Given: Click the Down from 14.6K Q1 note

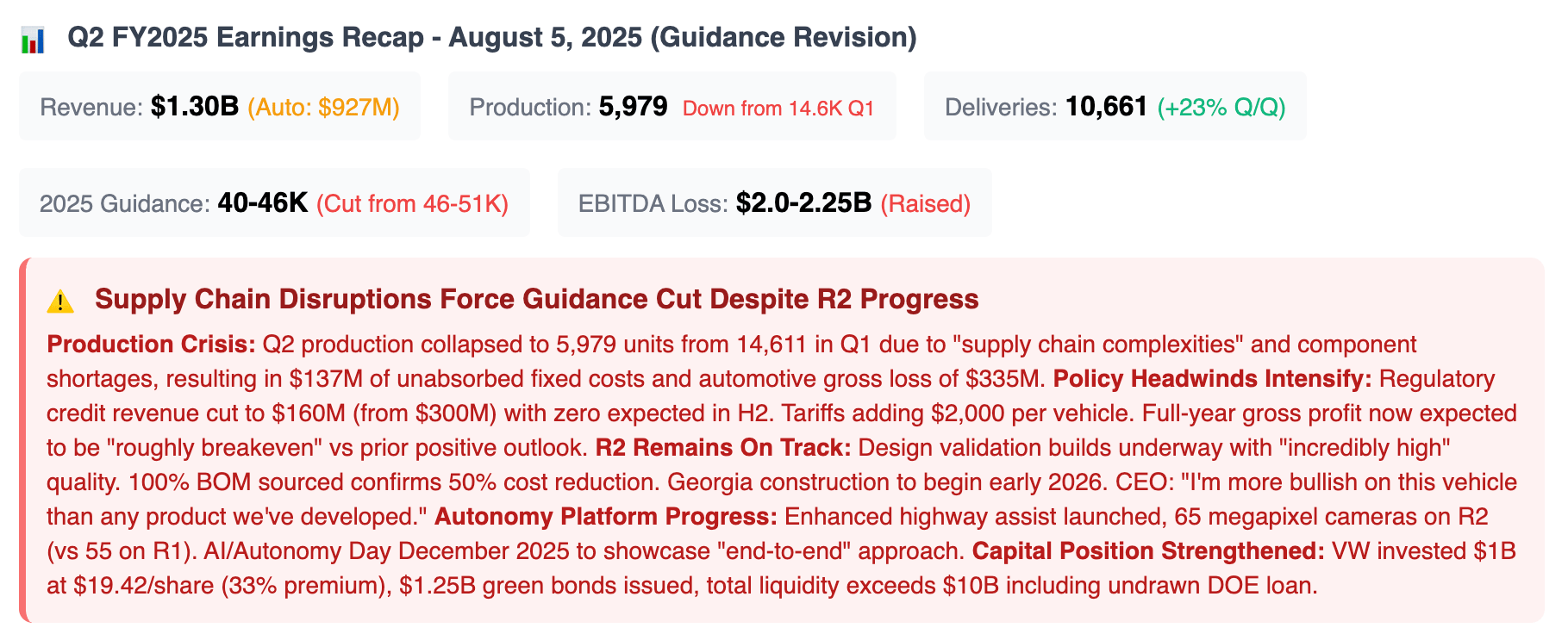Looking at the screenshot, I should tap(778, 109).
